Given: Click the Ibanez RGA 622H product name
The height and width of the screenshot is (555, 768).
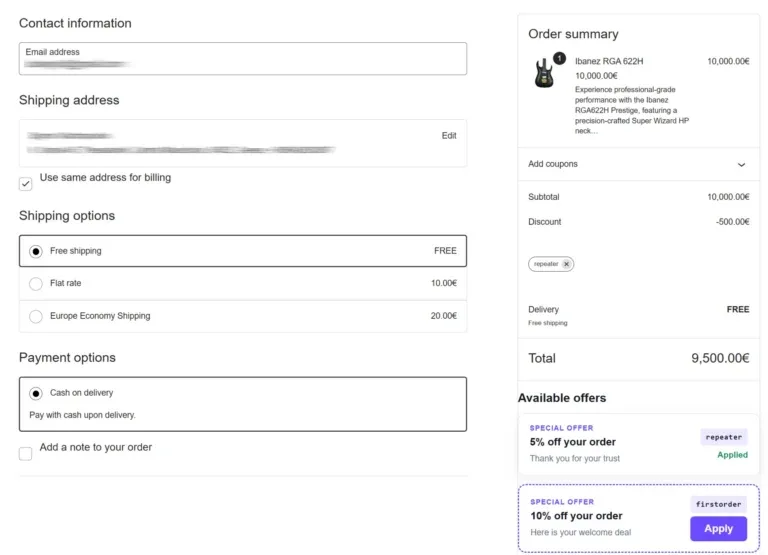Looking at the screenshot, I should point(609,61).
